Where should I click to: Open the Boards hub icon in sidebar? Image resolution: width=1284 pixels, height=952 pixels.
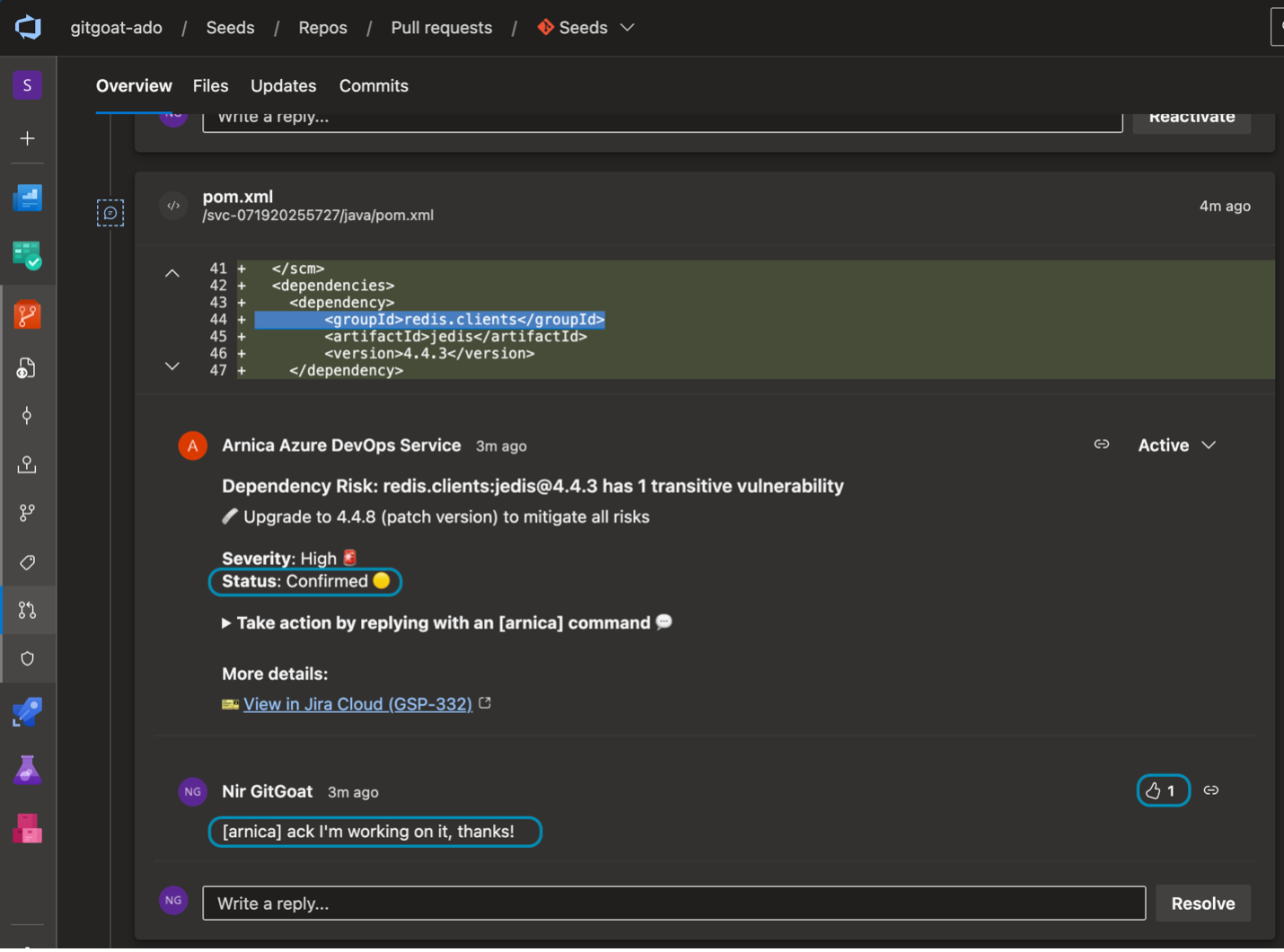point(28,256)
